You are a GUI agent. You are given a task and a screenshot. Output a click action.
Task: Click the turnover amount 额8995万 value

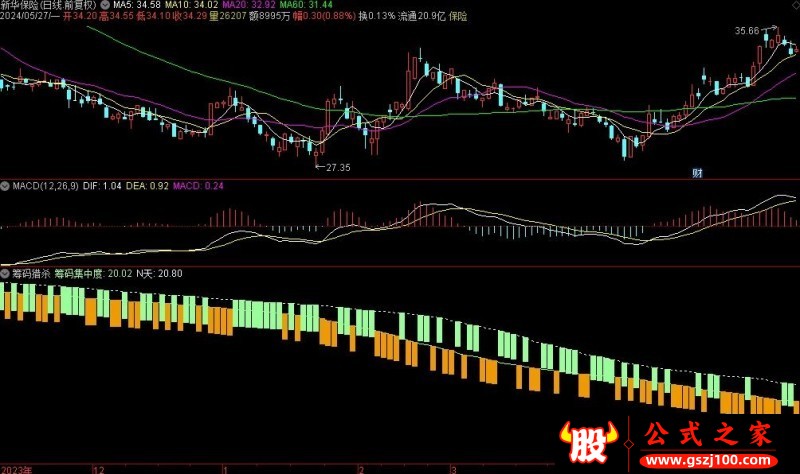269,16
